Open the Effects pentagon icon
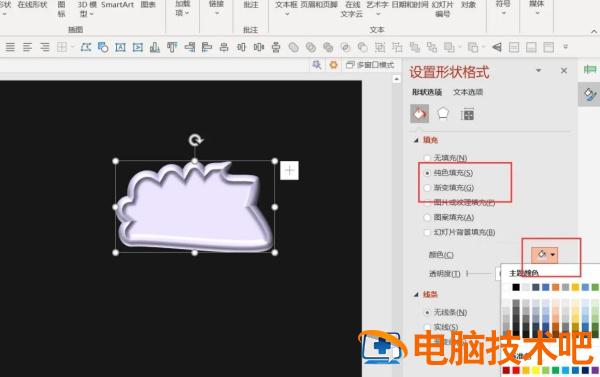Screen dimensions: 600x377 pyautogui.click(x=443, y=114)
